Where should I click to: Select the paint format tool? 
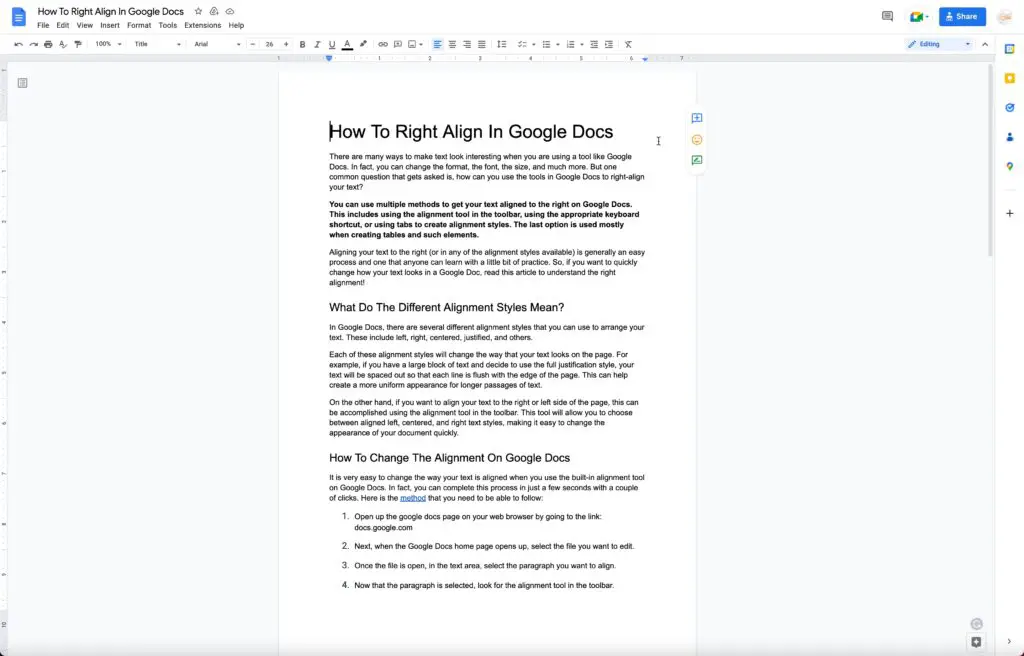(78, 44)
